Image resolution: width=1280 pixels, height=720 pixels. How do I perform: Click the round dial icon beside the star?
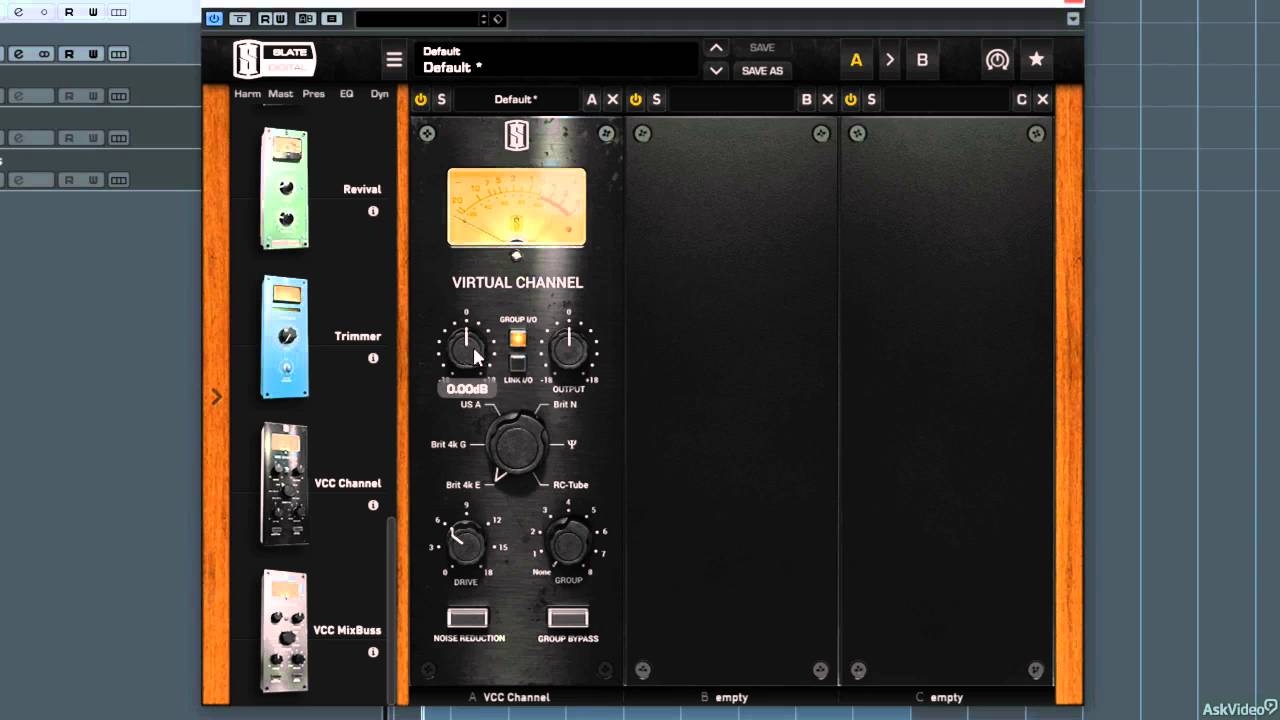[x=997, y=60]
